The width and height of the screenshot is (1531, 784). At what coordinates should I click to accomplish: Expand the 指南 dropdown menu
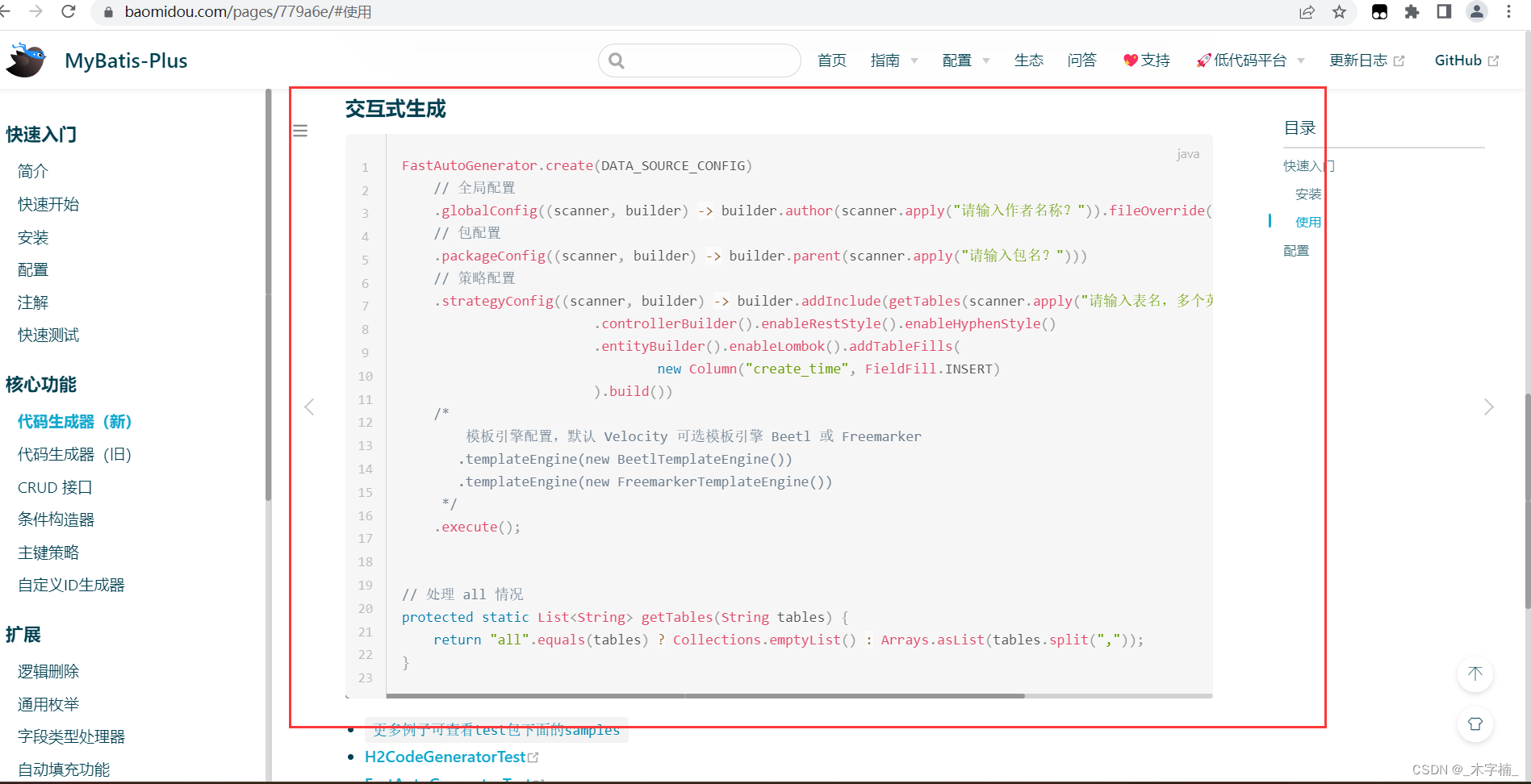coord(894,60)
